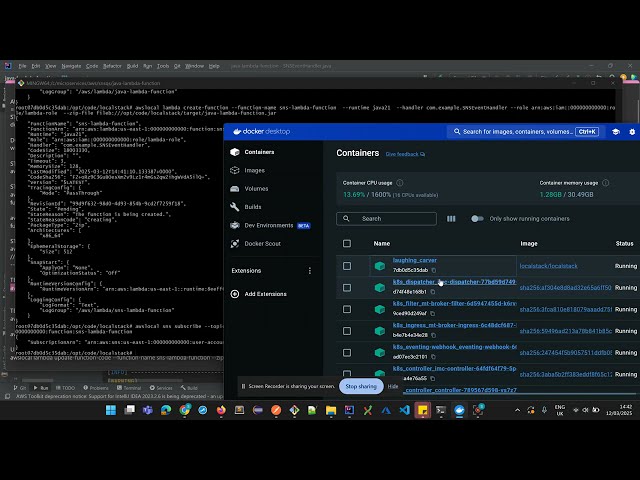This screenshot has height=480, width=640.
Task: Open the File menu in IntelliJ
Action: tap(22, 66)
